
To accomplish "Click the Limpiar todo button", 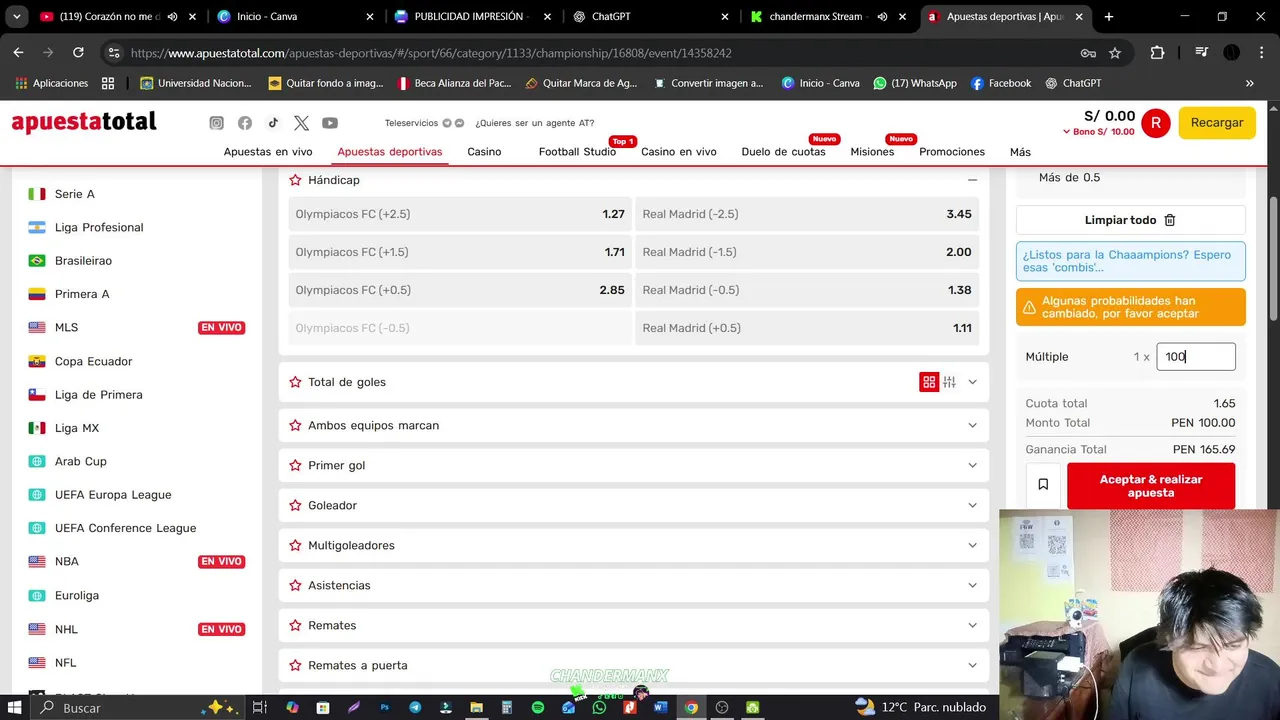I will (1131, 220).
